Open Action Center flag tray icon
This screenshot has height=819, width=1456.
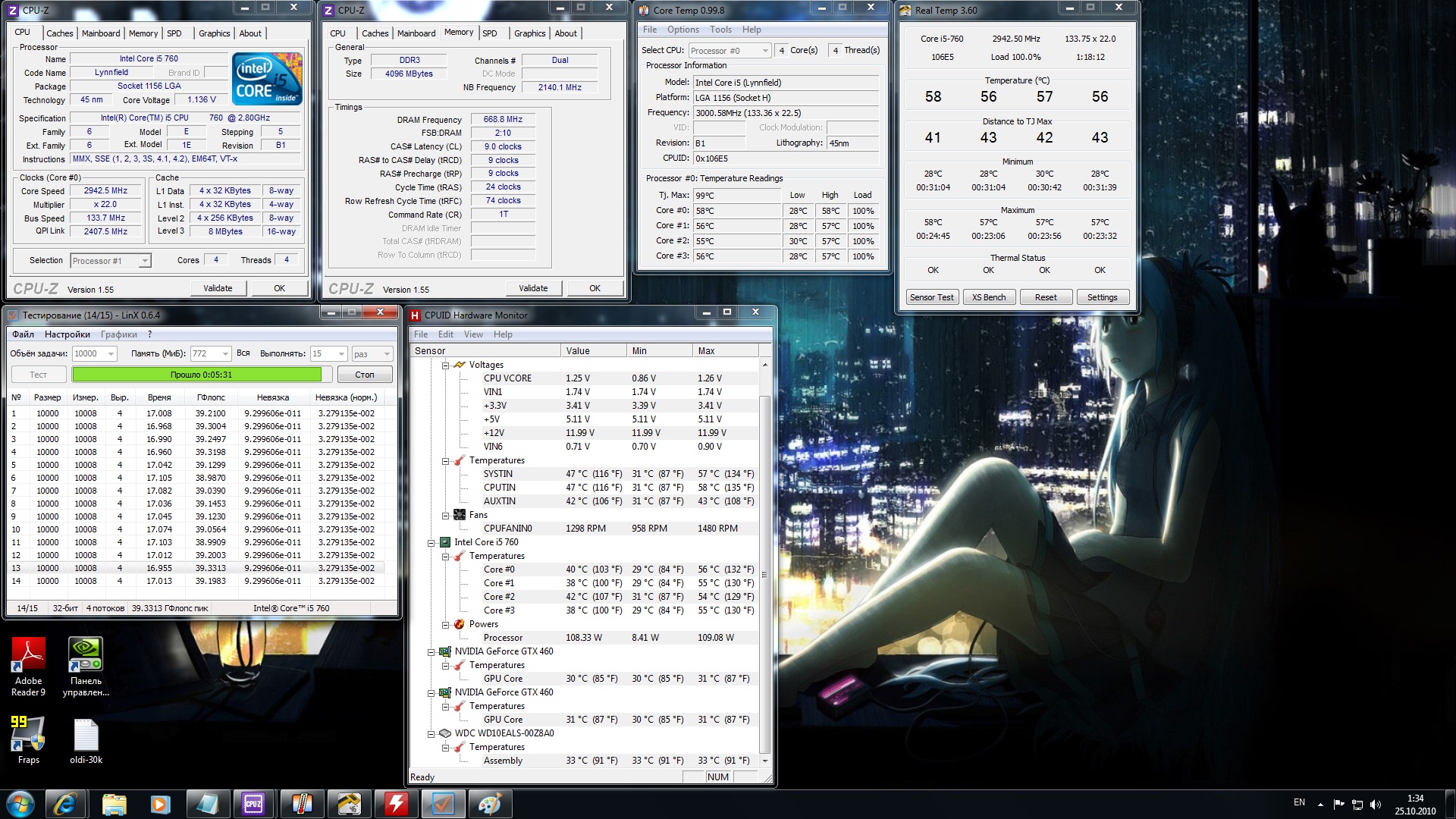[1339, 805]
